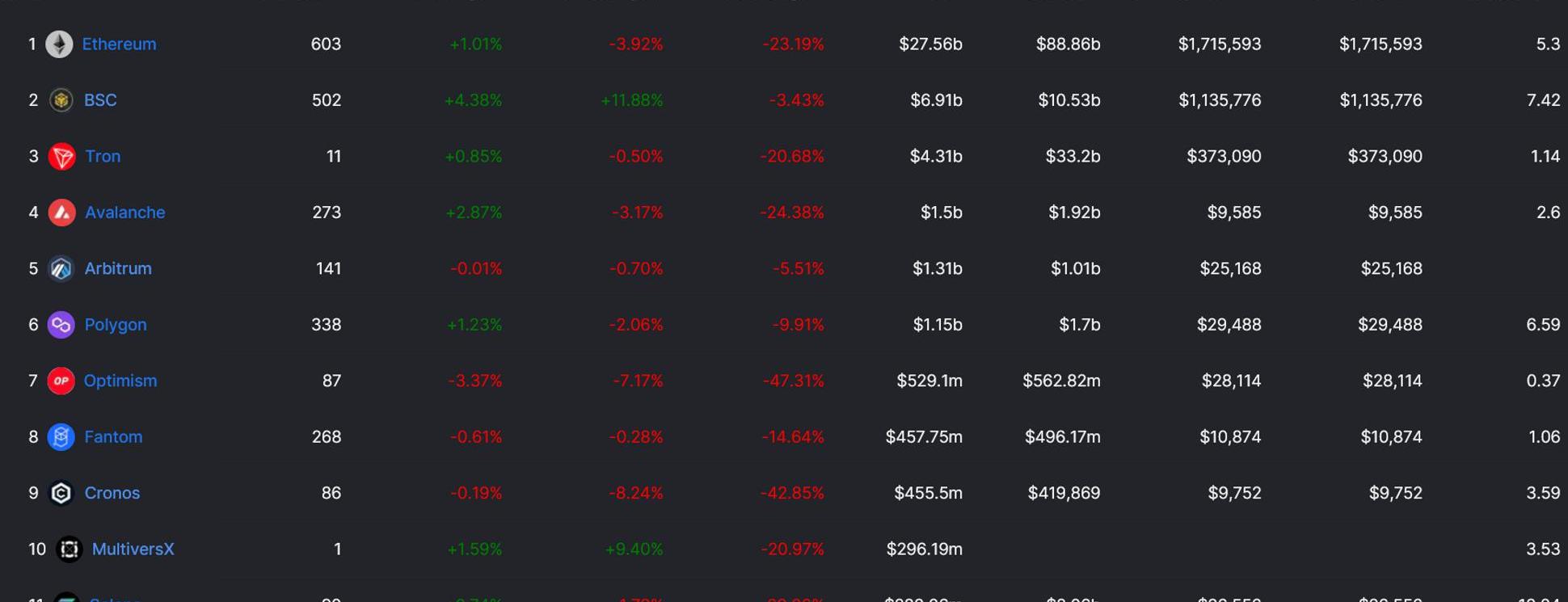
Task: Visit the Optimism chain page
Action: (x=120, y=381)
